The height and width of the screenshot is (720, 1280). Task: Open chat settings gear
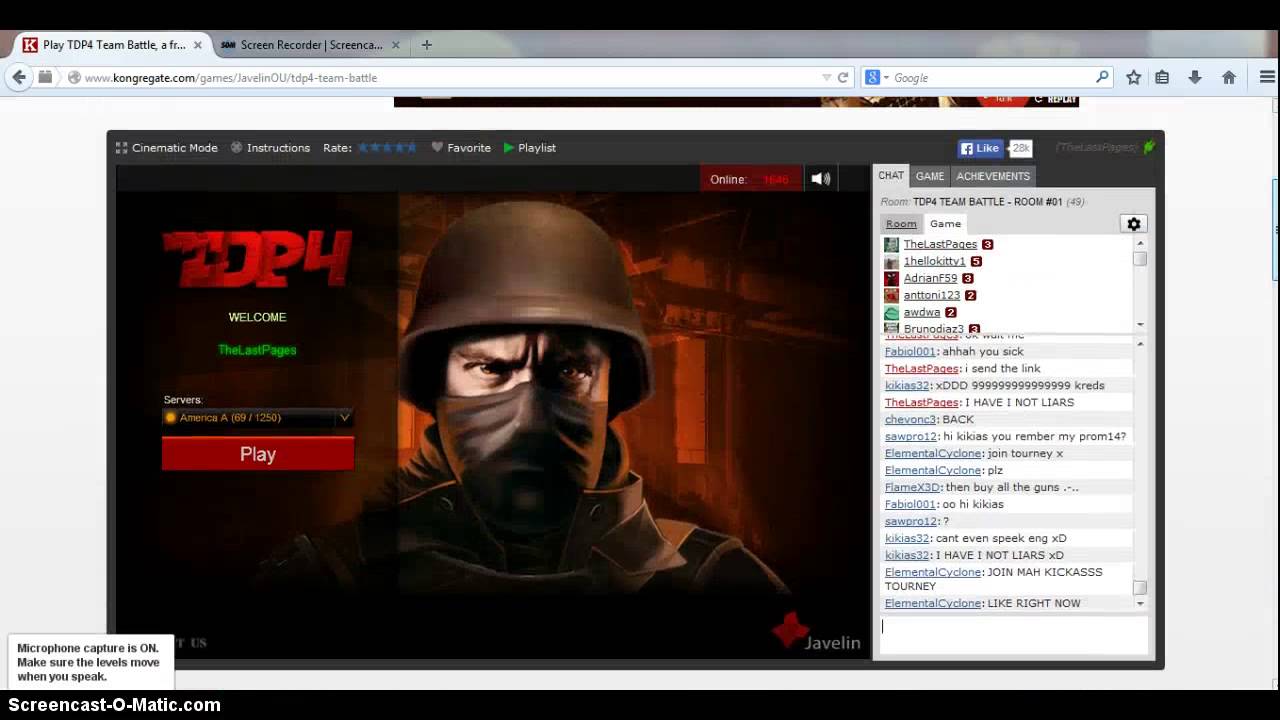pyautogui.click(x=1134, y=224)
